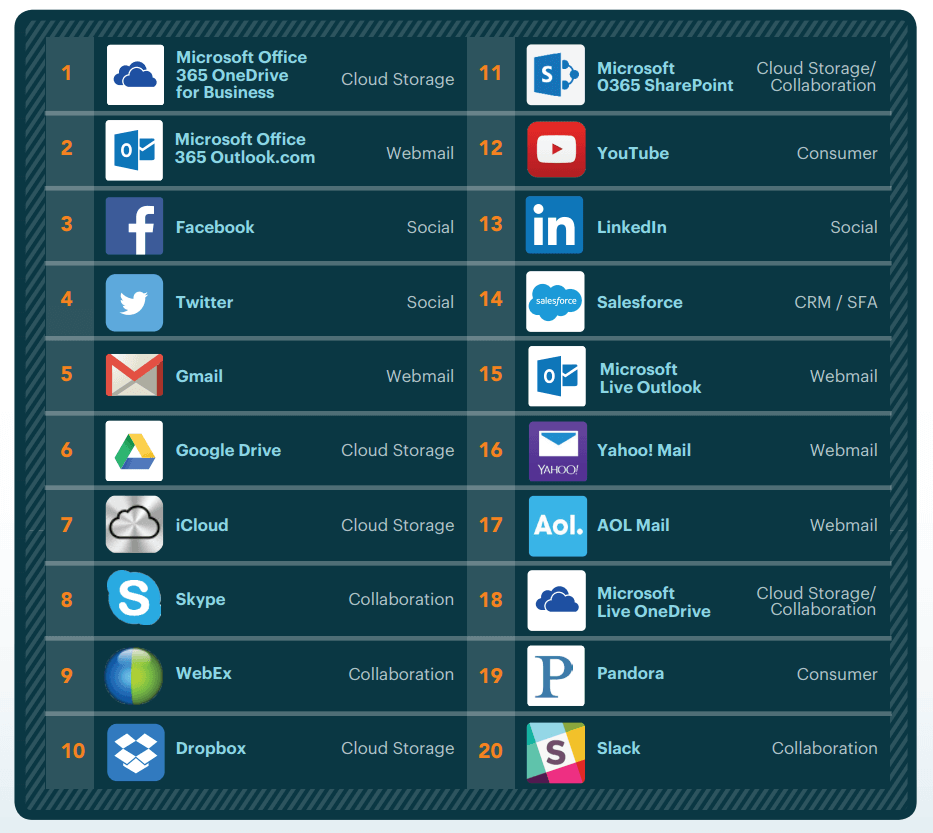The image size is (933, 833).
Task: Open the Google Drive triangle icon
Action: 134,450
